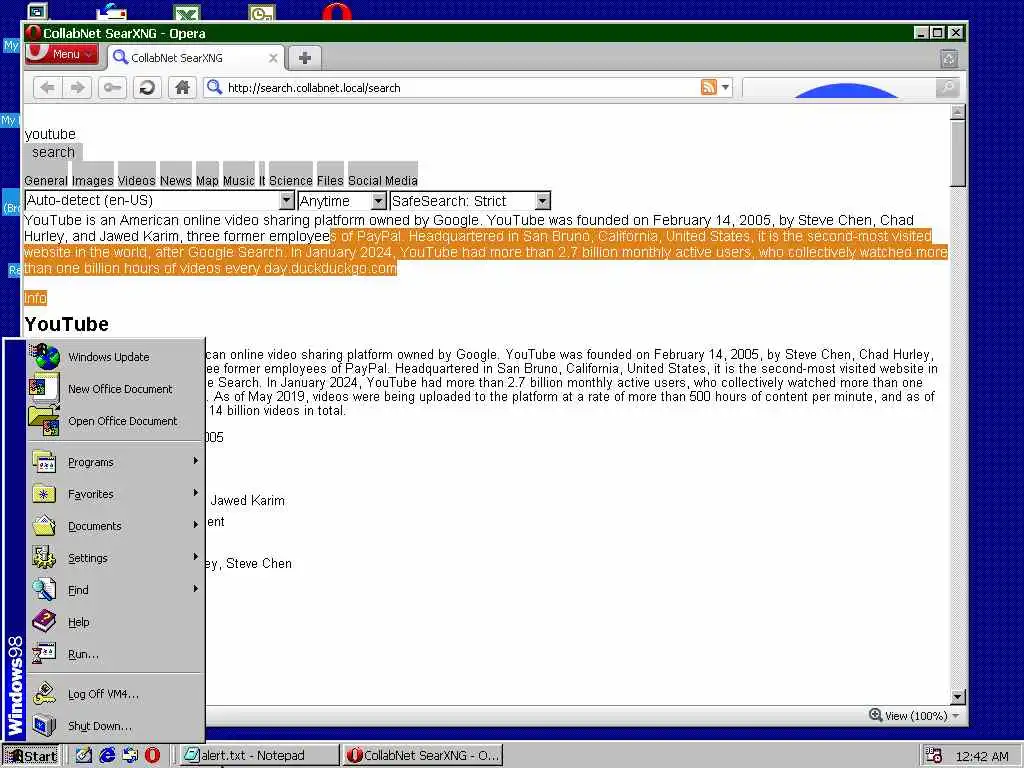This screenshot has height=768, width=1024.
Task: Expand the Documents submenu
Action: [x=116, y=526]
